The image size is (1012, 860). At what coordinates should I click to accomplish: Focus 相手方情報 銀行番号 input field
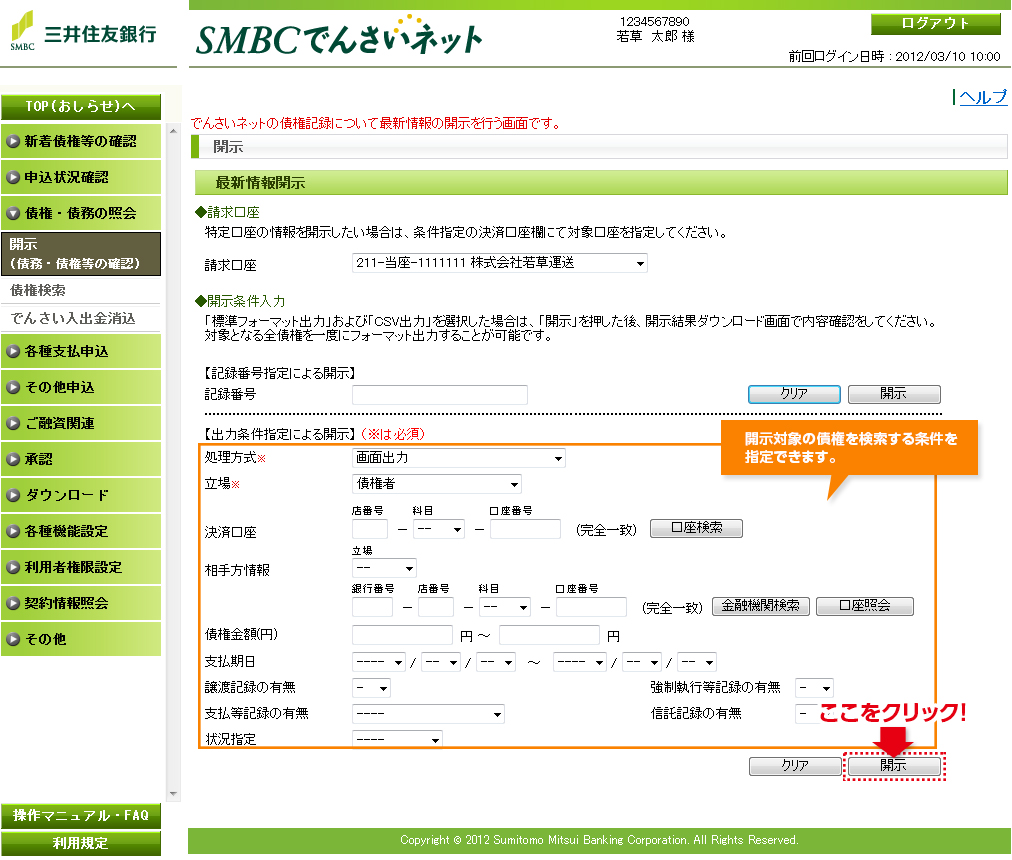point(372,607)
